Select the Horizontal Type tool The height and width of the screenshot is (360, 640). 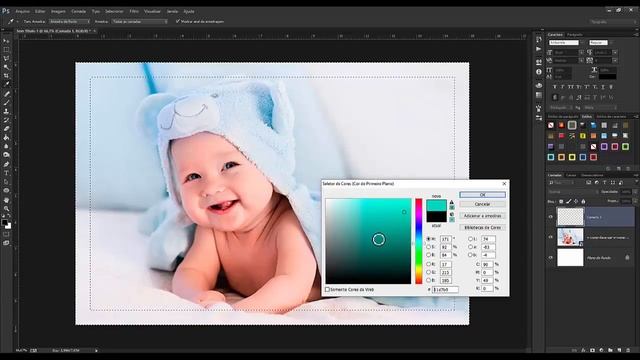(x=6, y=173)
